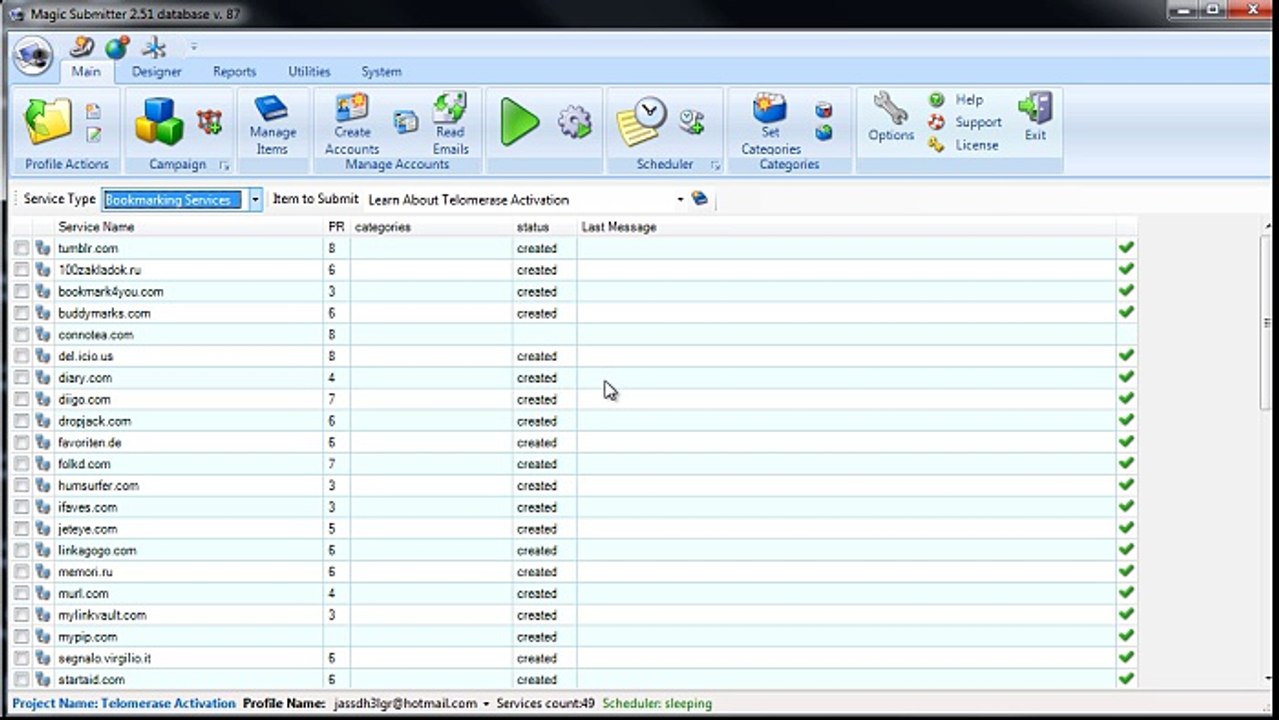Screen dimensions: 1279x720
Task: Click Scheduler: sleeping status text
Action: coord(657,704)
